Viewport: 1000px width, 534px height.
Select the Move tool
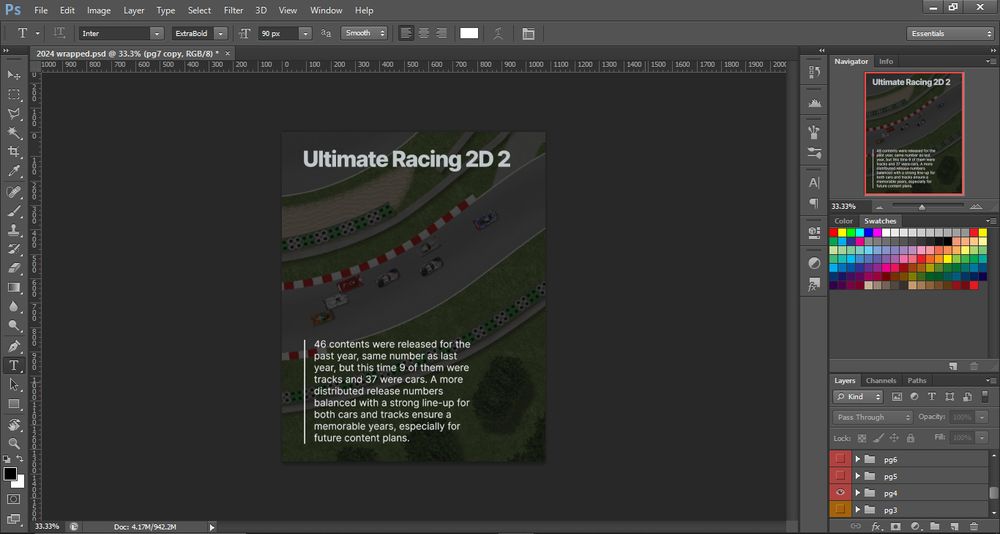click(13, 75)
